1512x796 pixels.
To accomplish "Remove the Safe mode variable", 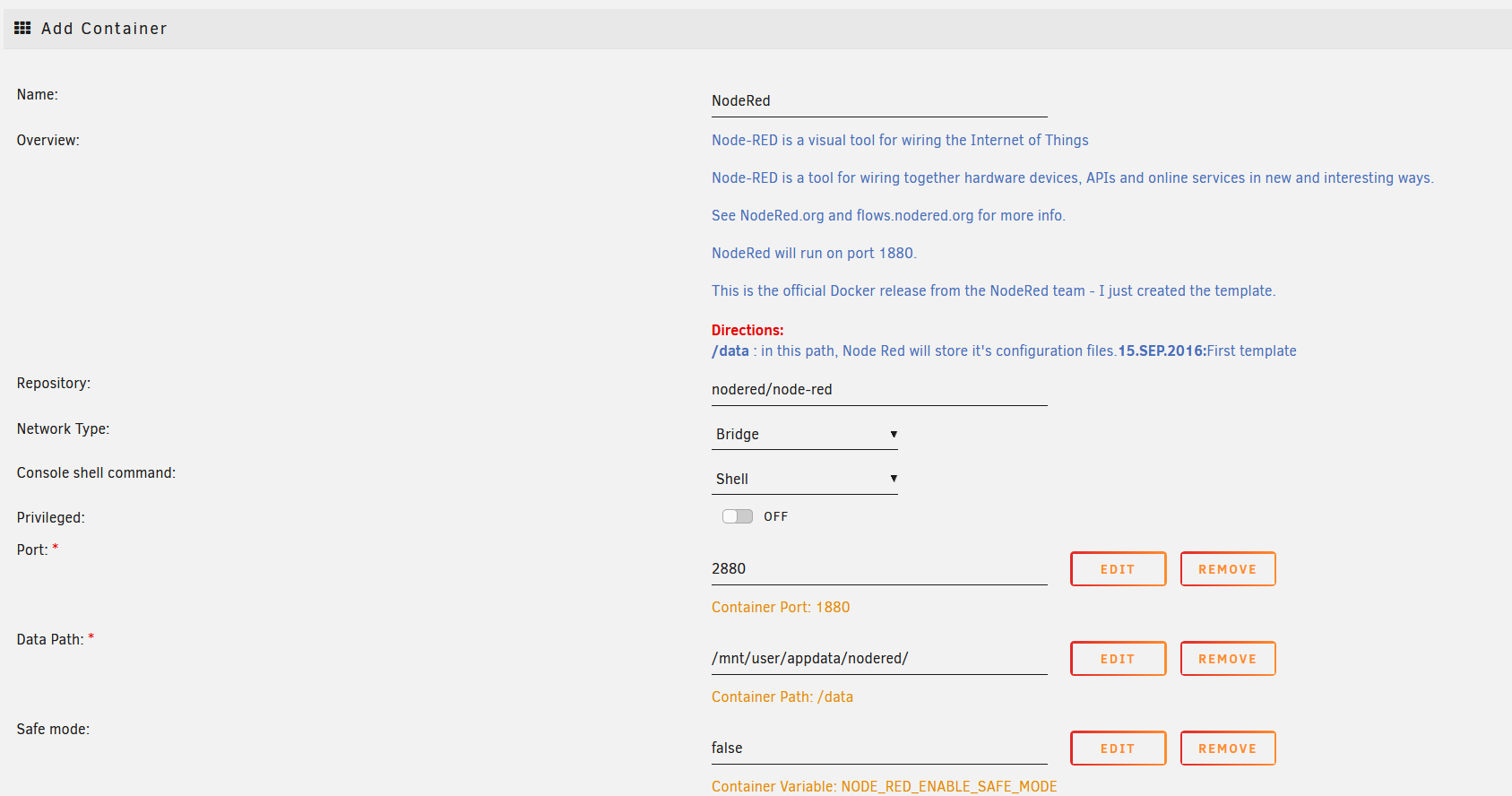I will pos(1228,748).
